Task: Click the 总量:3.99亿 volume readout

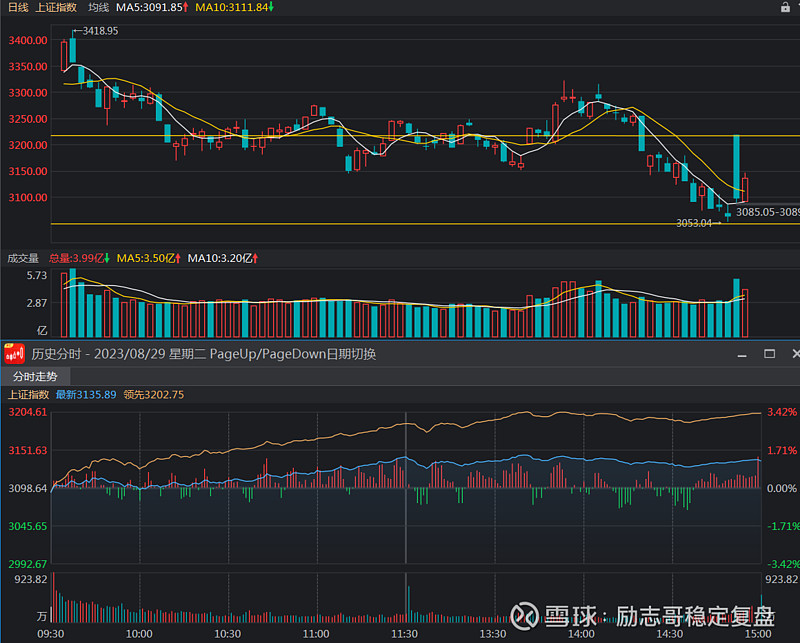Action: tap(80, 258)
